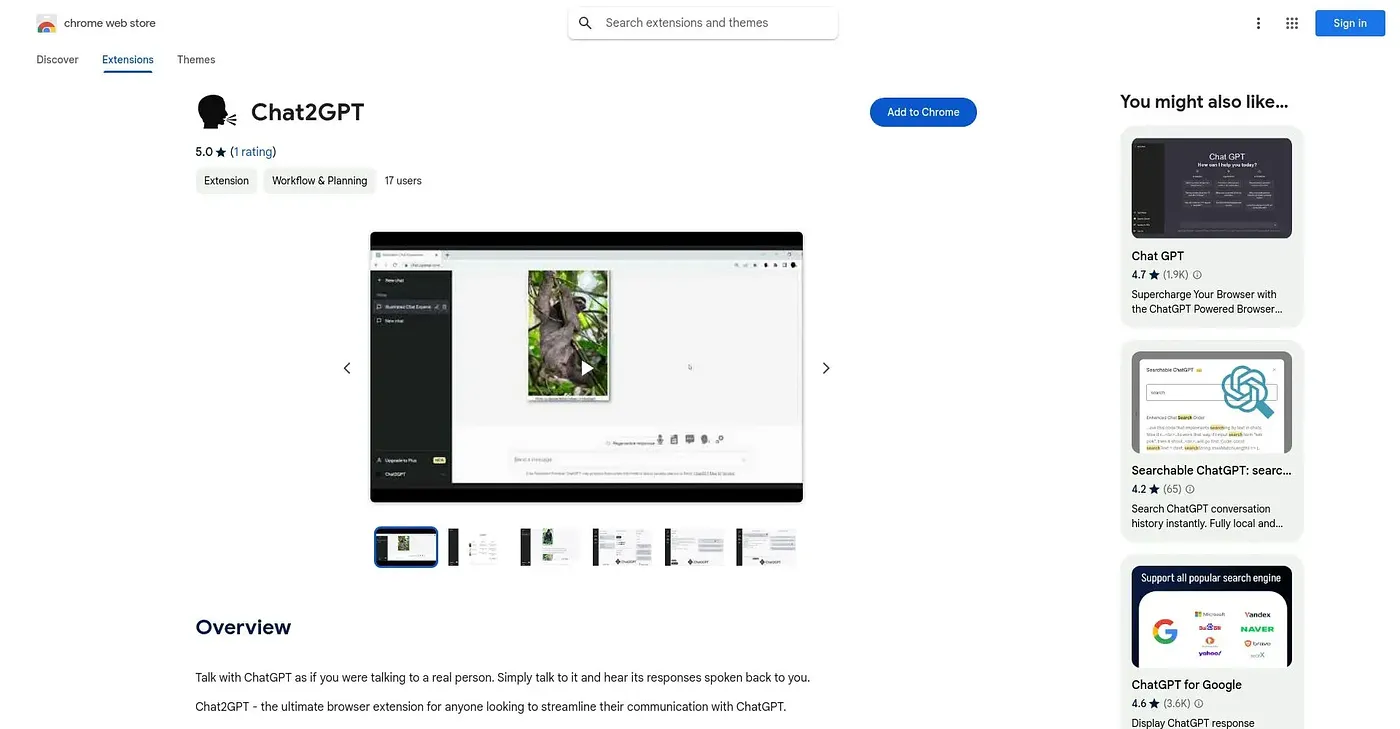Click the Overview heading
1400x729 pixels.
[243, 627]
